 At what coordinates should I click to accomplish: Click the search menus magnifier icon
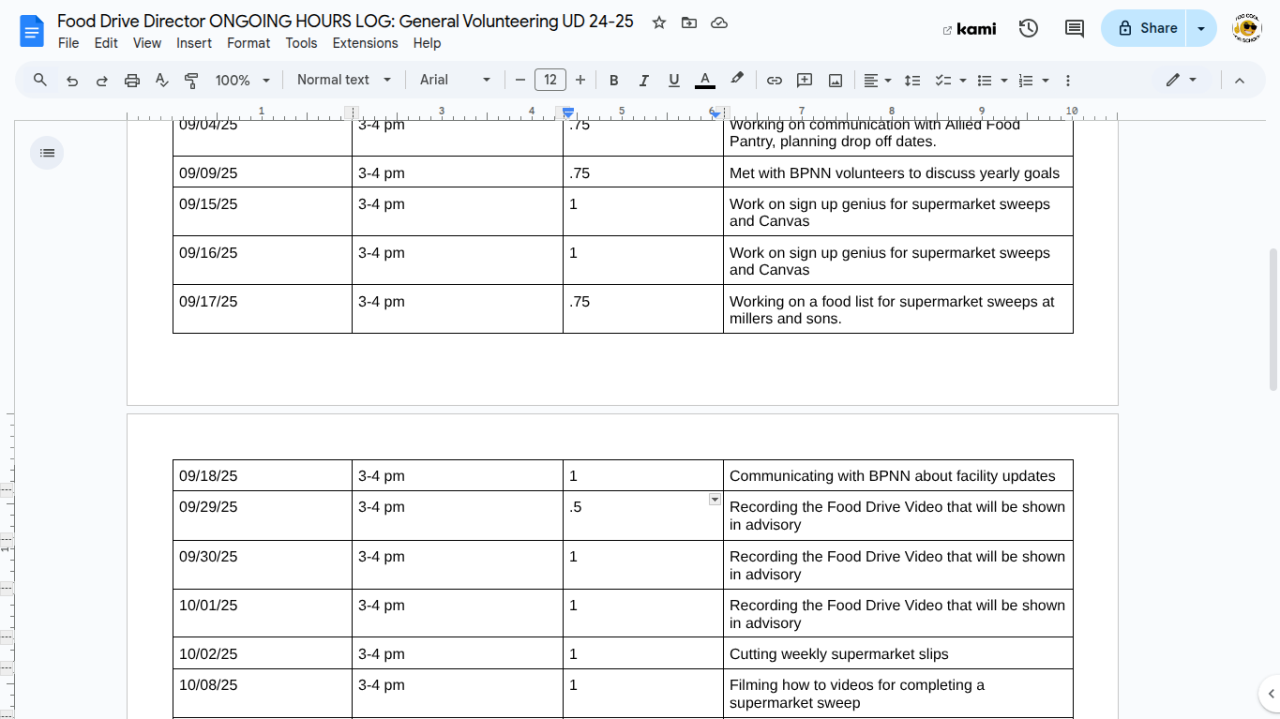pos(40,80)
